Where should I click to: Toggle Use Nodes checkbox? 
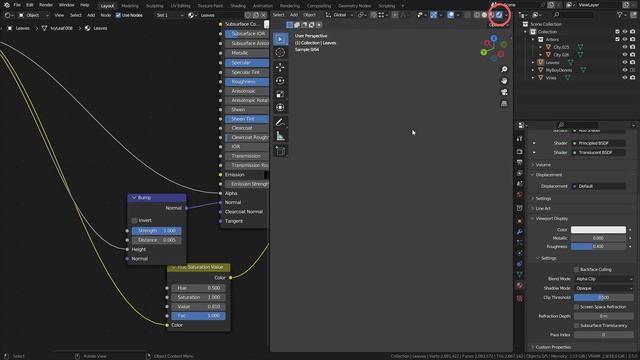118,15
